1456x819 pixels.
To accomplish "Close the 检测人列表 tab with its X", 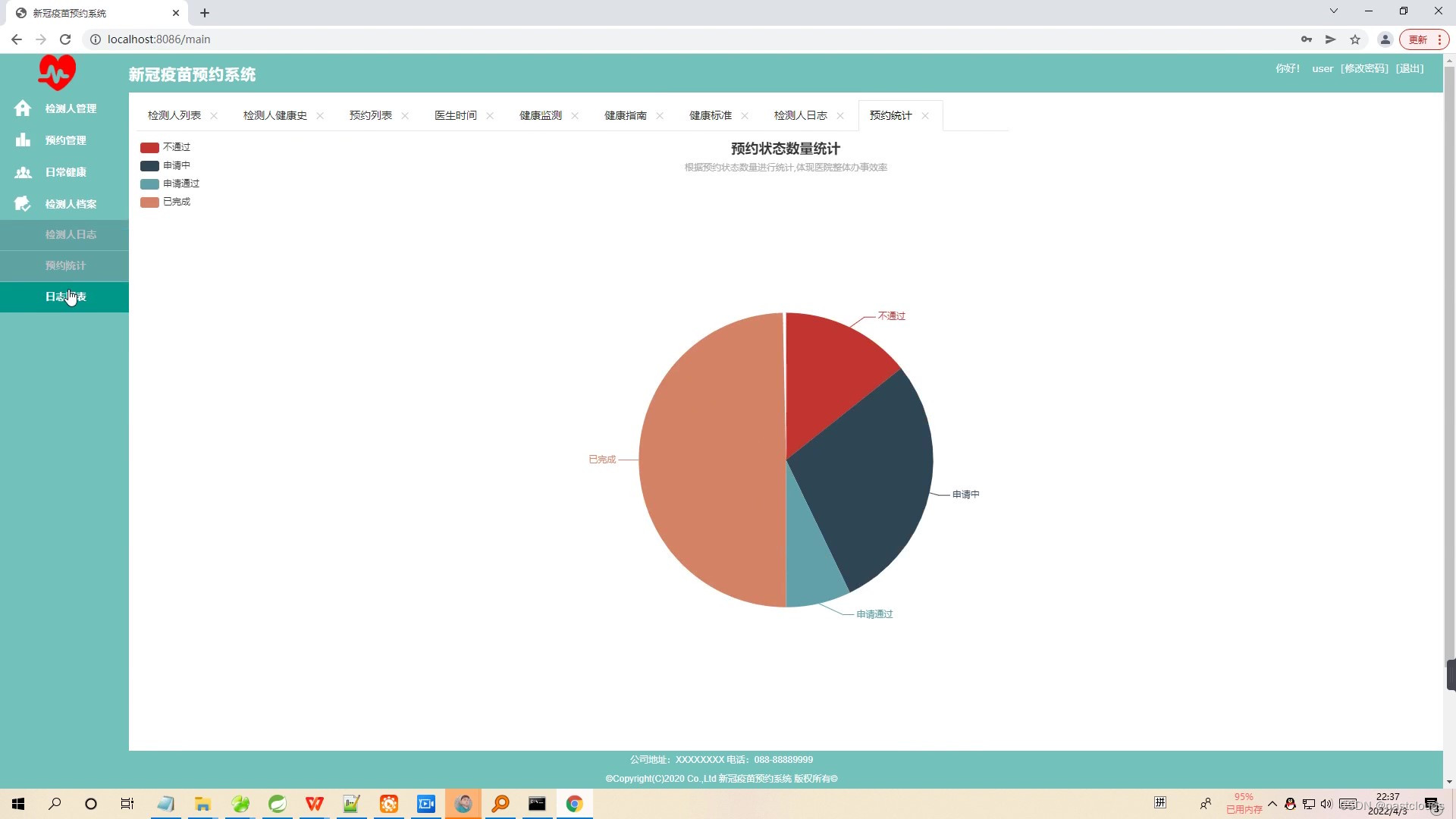I will (x=214, y=116).
